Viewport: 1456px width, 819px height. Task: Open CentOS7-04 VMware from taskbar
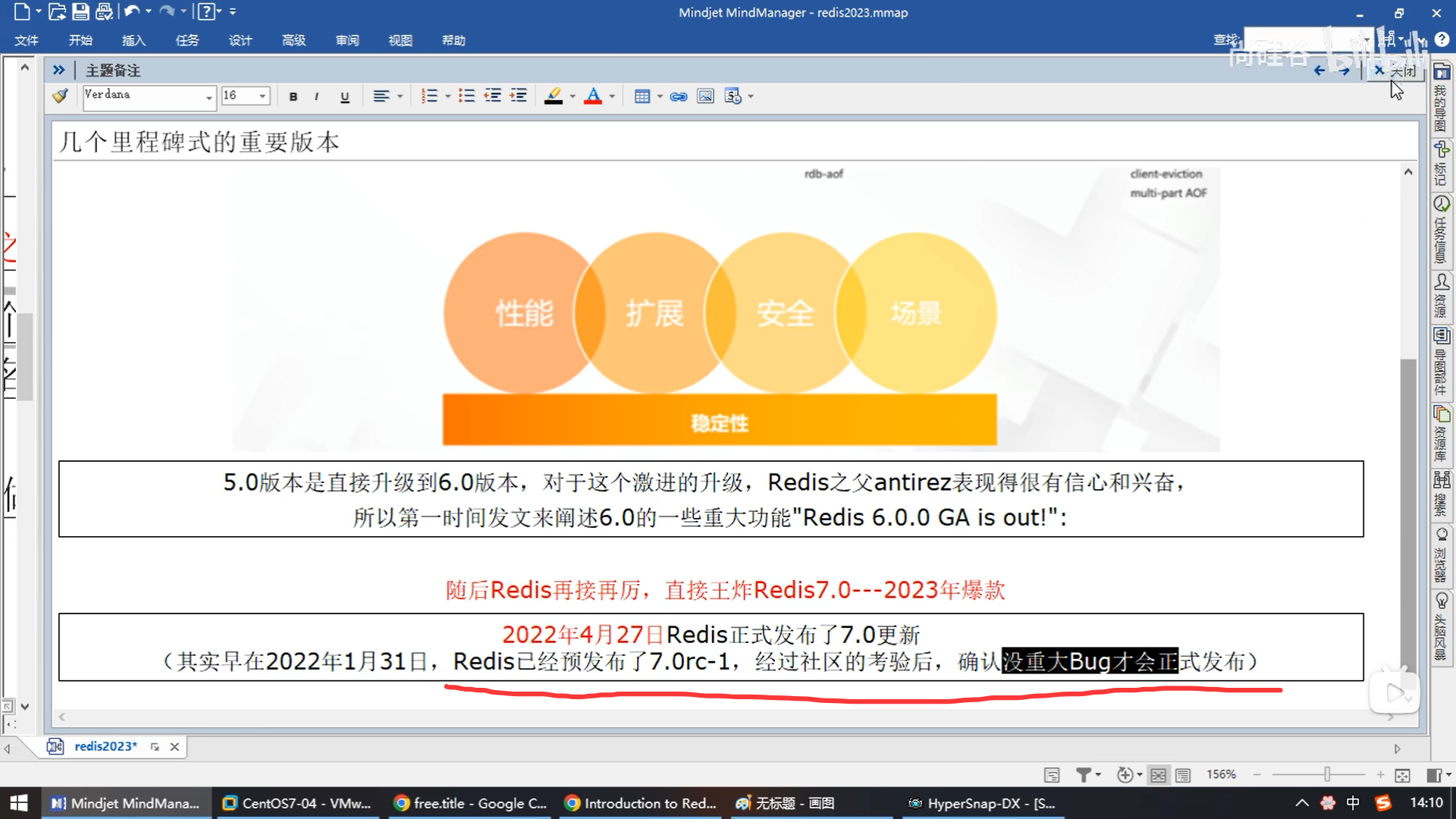click(297, 803)
